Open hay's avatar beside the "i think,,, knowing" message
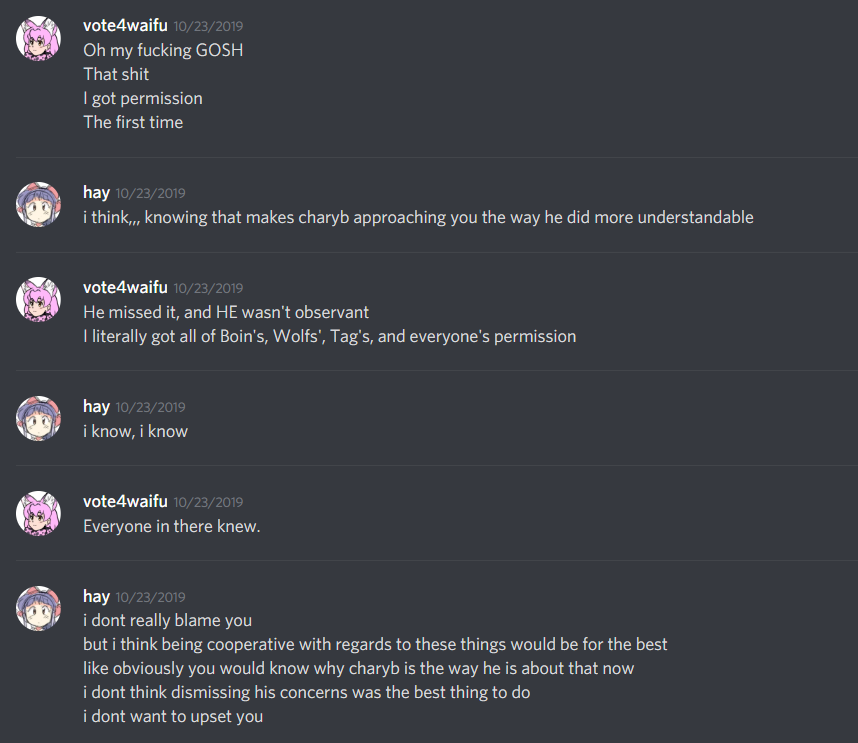Image resolution: width=858 pixels, height=743 pixels. pos(39,204)
